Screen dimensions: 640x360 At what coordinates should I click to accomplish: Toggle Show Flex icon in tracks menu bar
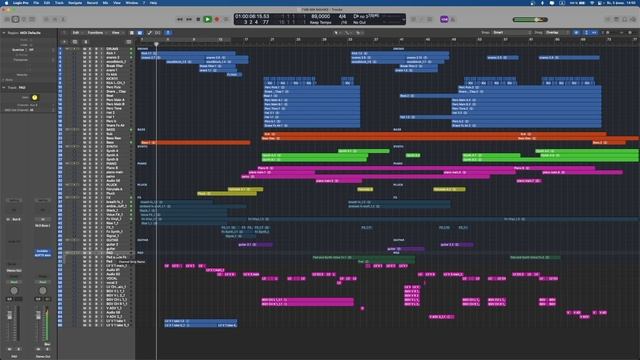(x=158, y=33)
